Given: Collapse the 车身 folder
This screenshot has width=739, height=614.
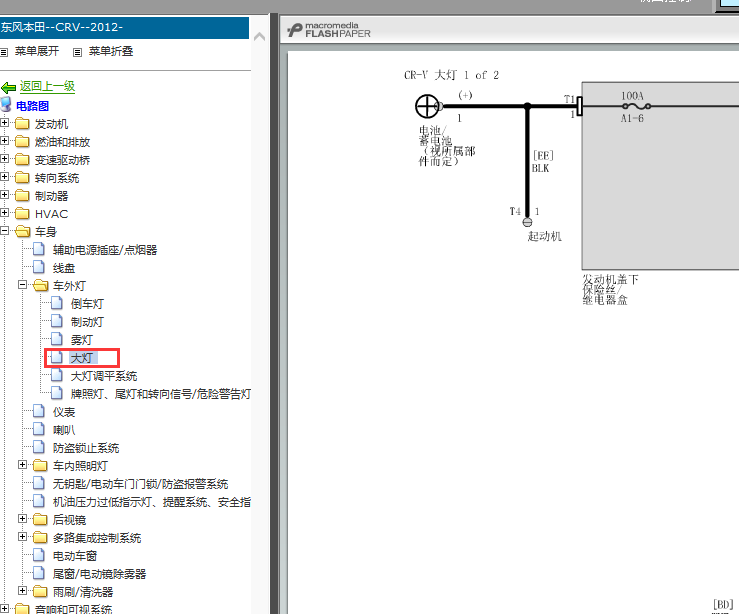Looking at the screenshot, I should [5, 231].
